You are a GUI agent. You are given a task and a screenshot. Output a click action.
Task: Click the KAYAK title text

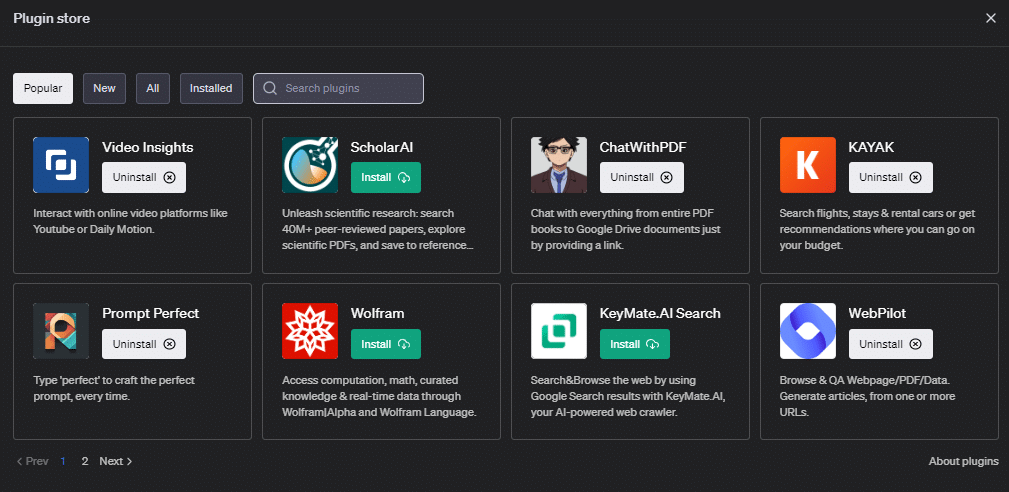click(x=871, y=147)
